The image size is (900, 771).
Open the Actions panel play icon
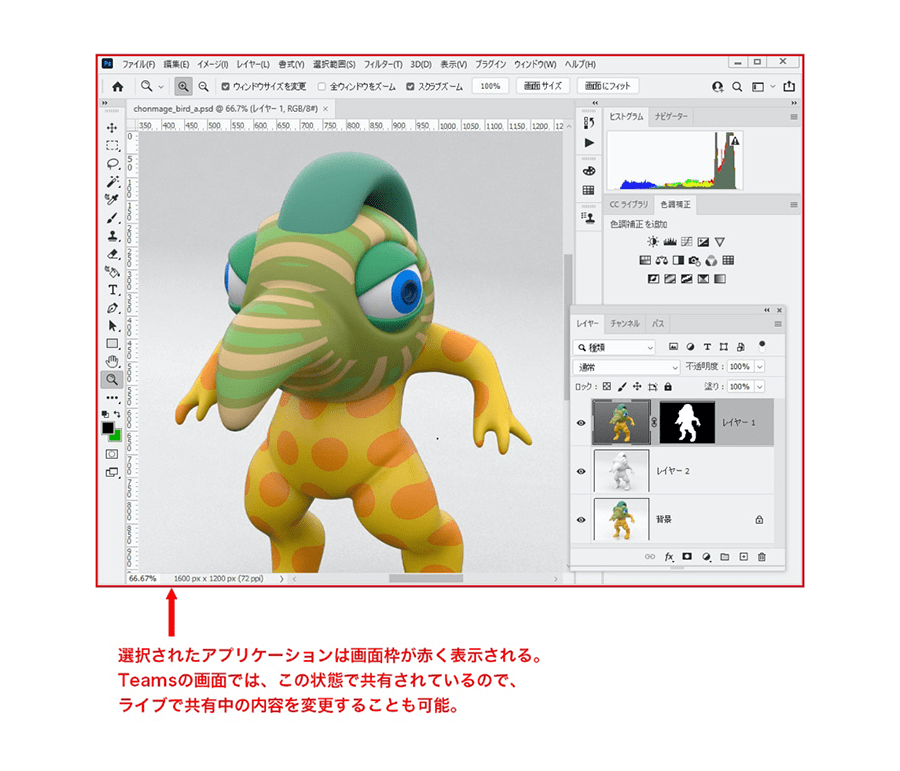point(589,142)
